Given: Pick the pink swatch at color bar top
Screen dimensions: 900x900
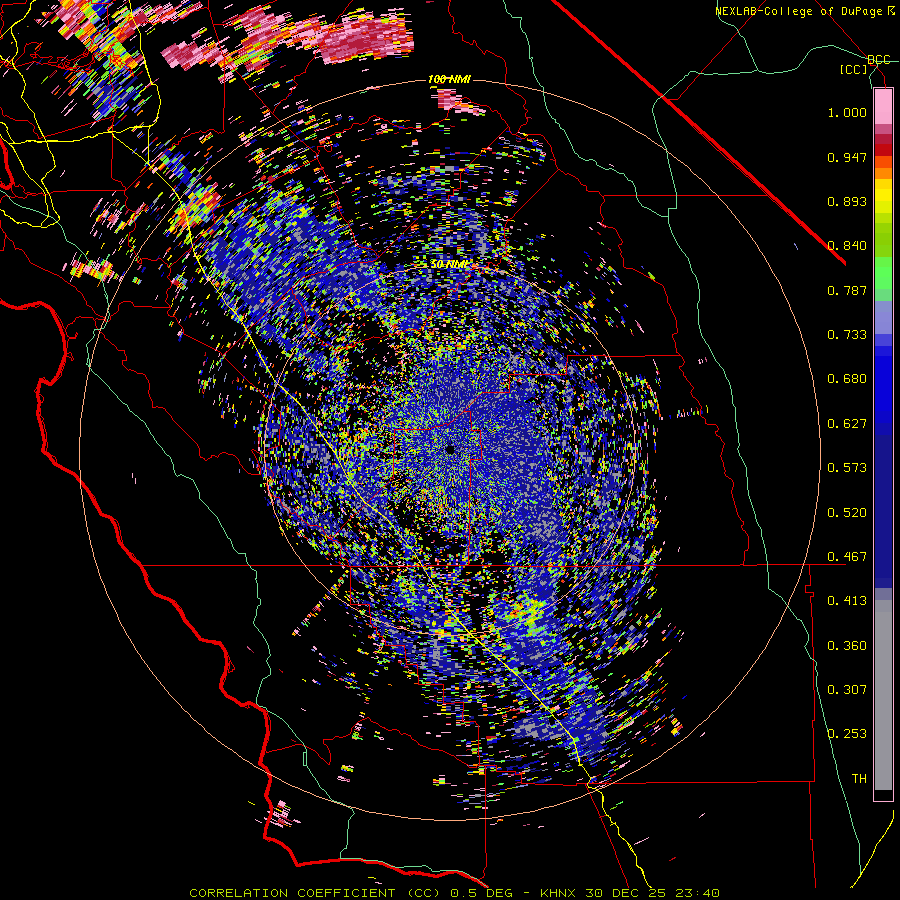Looking at the screenshot, I should pos(883,106).
